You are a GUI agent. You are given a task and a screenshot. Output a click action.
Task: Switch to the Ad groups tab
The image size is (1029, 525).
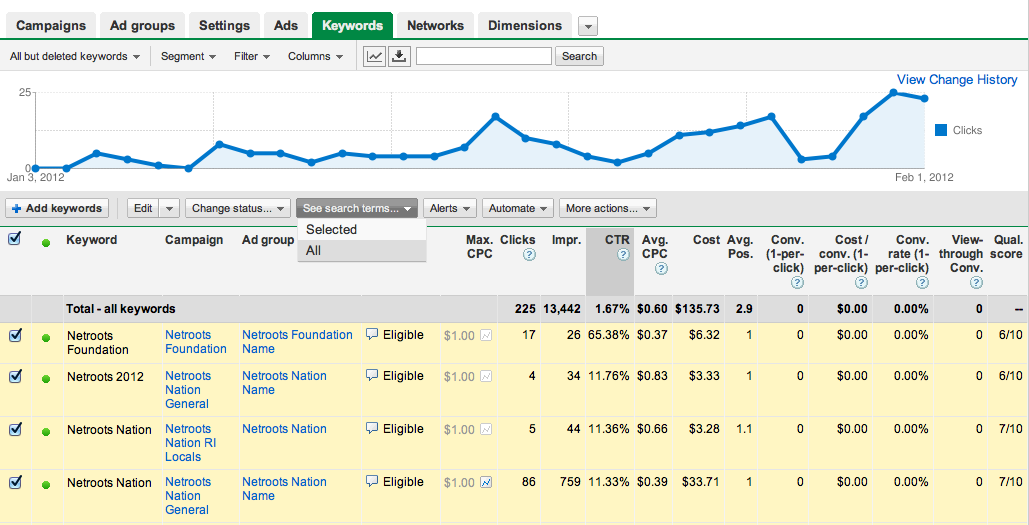(x=142, y=26)
